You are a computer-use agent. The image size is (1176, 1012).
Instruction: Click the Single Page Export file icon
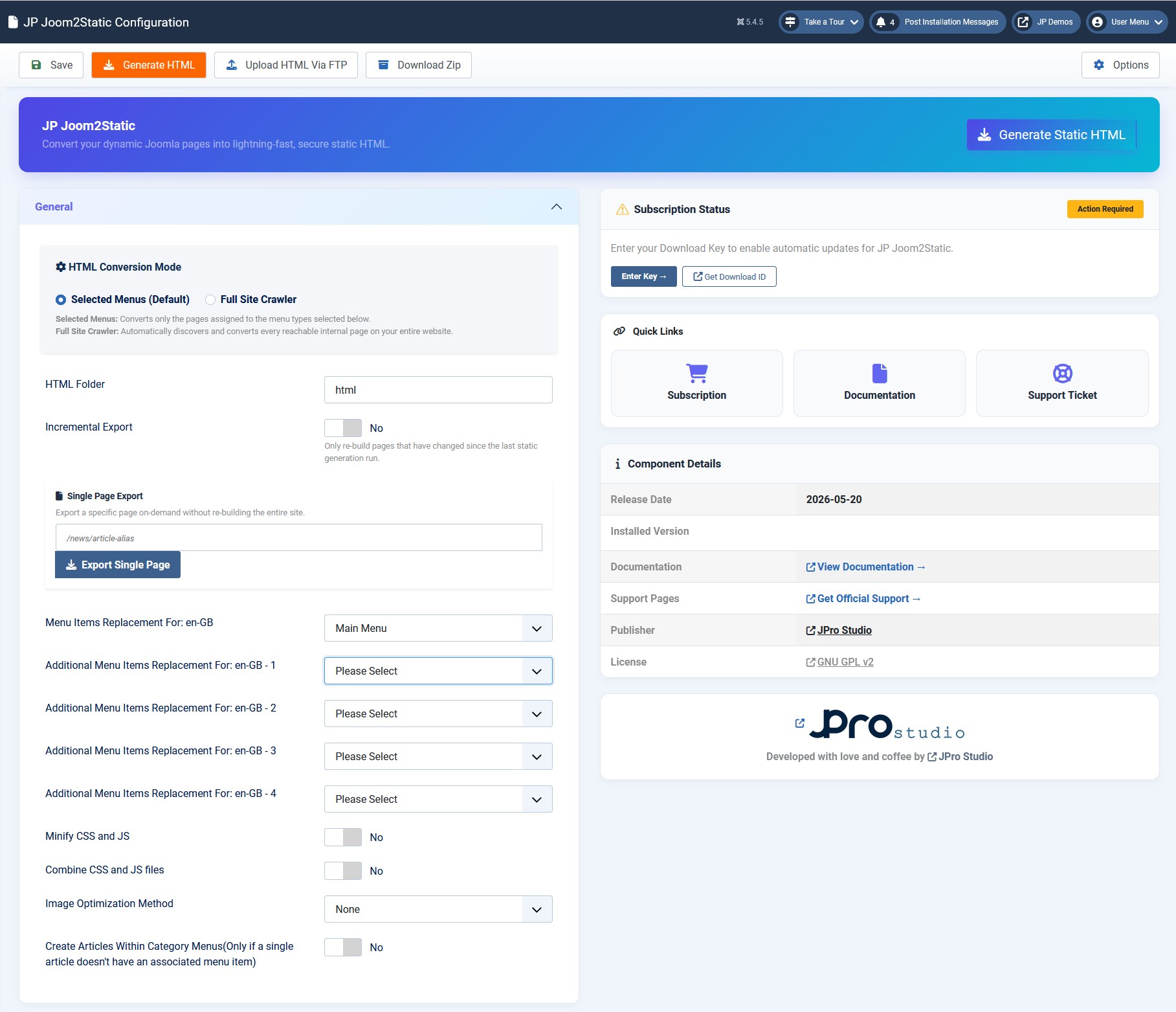click(x=60, y=496)
